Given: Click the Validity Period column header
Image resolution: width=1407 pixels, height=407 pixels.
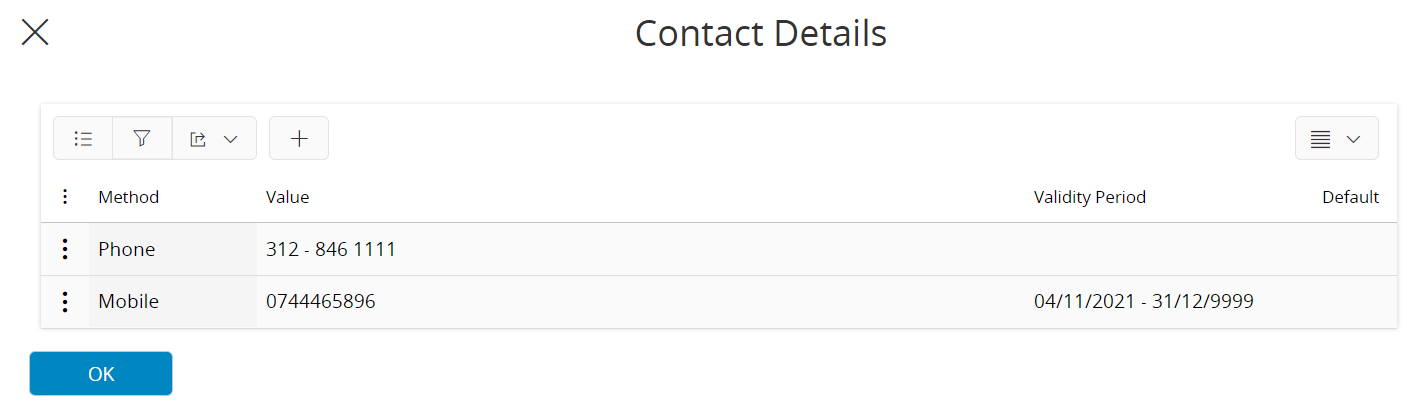Looking at the screenshot, I should [1090, 197].
